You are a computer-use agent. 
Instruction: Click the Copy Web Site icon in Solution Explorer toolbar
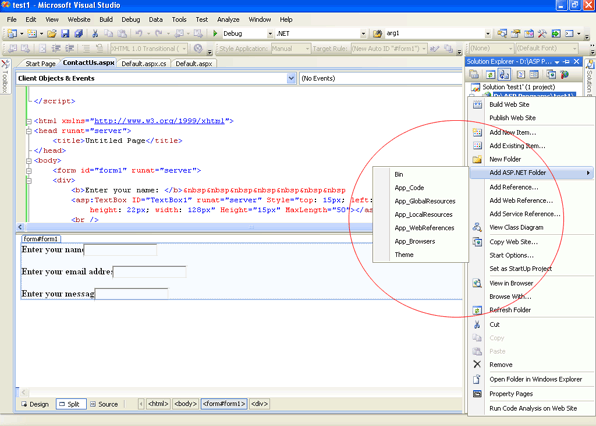pos(551,74)
